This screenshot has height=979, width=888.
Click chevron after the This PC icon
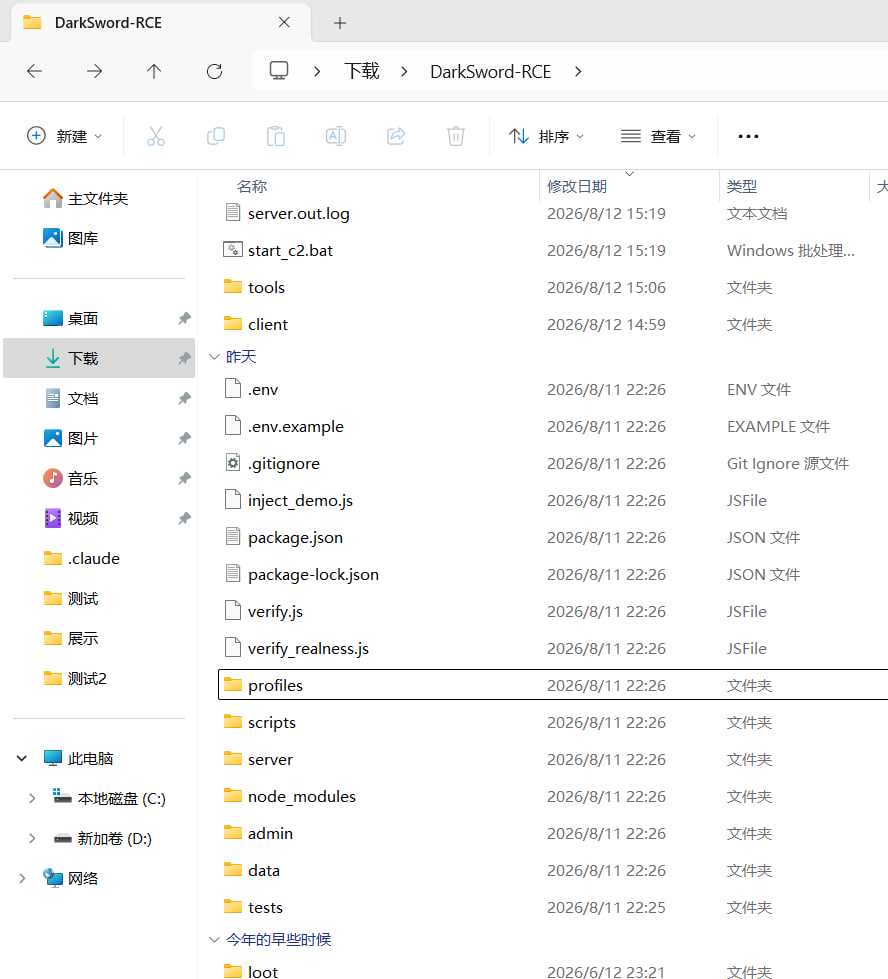click(317, 72)
